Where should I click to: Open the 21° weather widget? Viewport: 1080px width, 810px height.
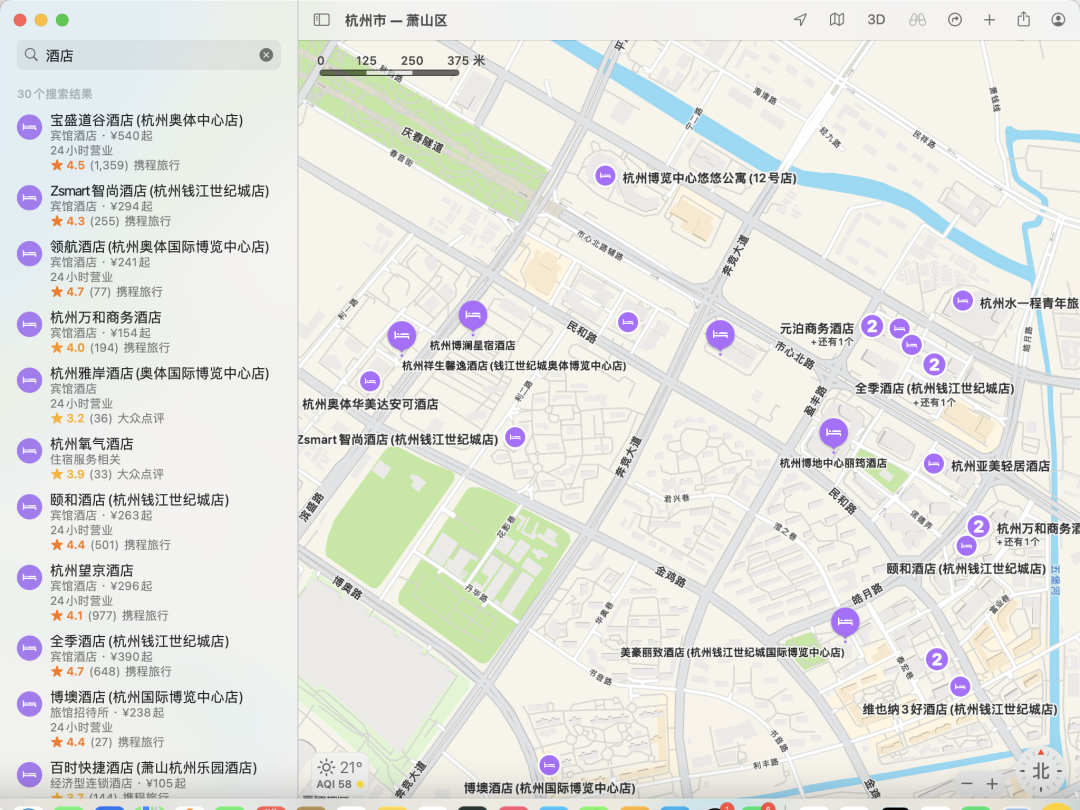click(x=340, y=774)
